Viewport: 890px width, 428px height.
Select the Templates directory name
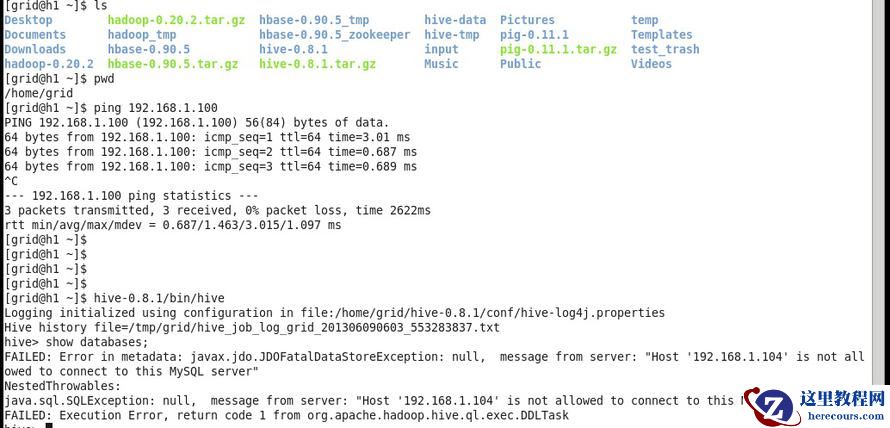(661, 35)
